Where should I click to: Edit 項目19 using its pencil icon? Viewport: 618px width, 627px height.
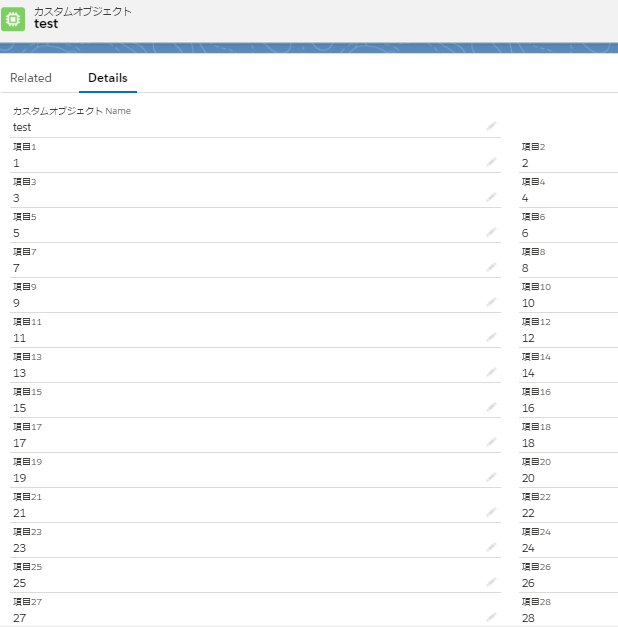tap(491, 477)
